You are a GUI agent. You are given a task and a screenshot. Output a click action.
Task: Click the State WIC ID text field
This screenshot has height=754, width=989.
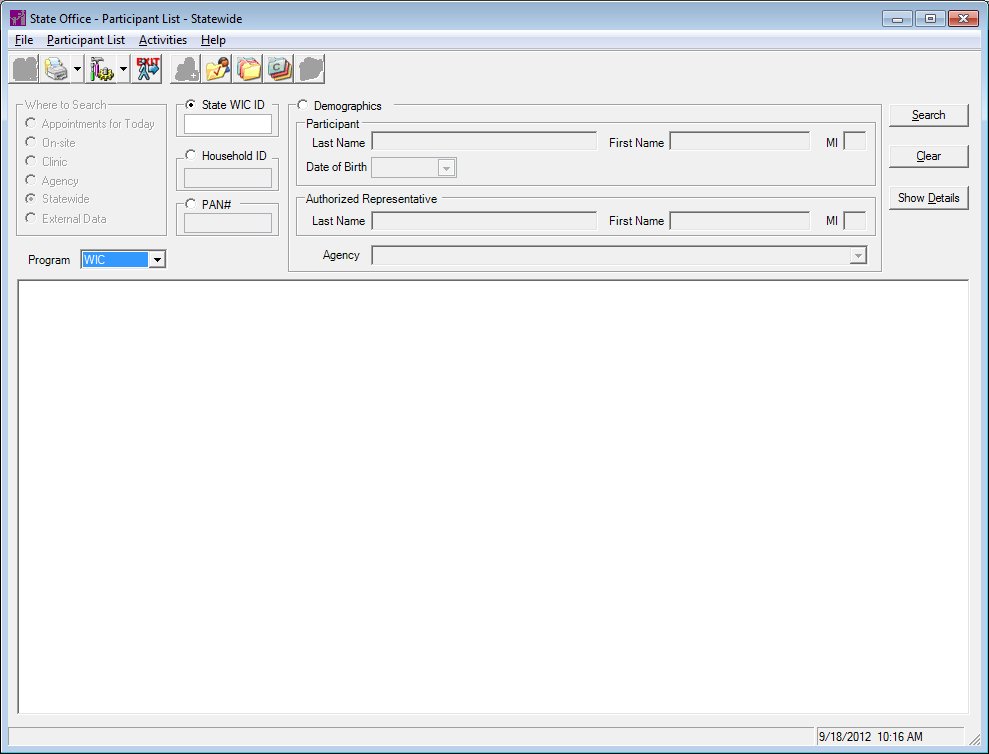[228, 124]
